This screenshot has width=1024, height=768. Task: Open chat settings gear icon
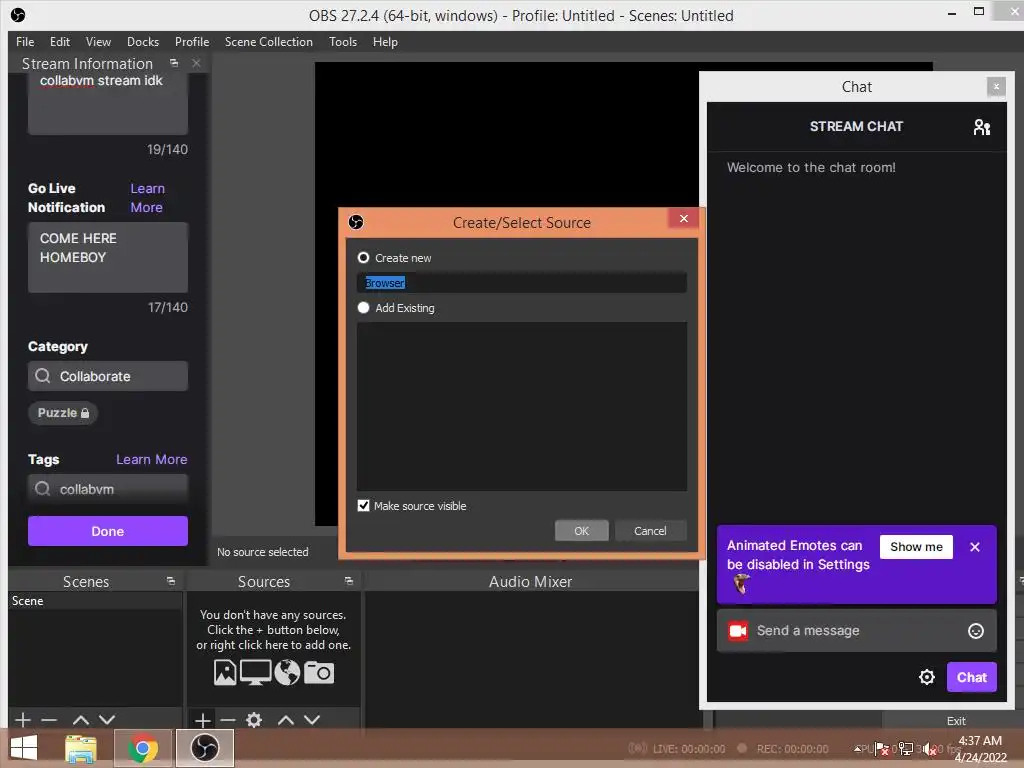[927, 677]
